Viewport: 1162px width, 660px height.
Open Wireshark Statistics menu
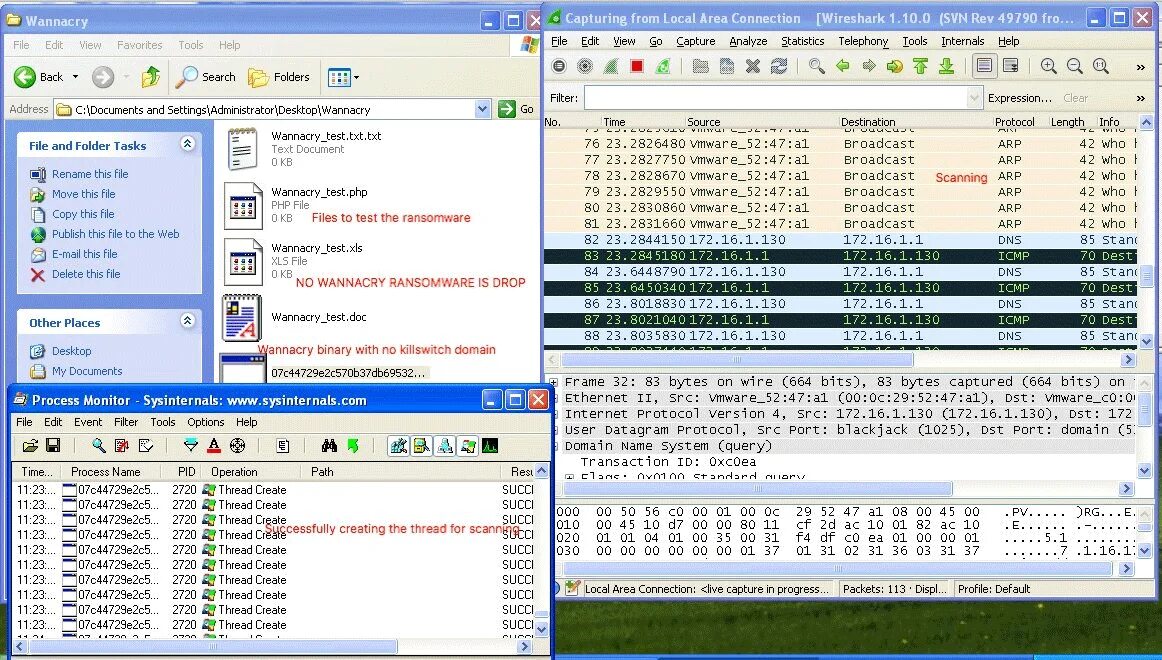[x=802, y=41]
